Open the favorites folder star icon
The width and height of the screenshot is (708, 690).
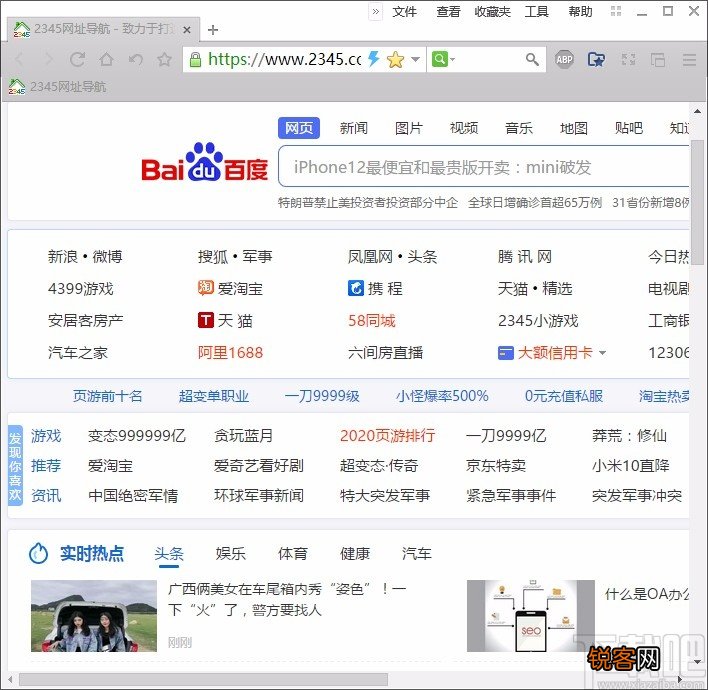(x=596, y=59)
